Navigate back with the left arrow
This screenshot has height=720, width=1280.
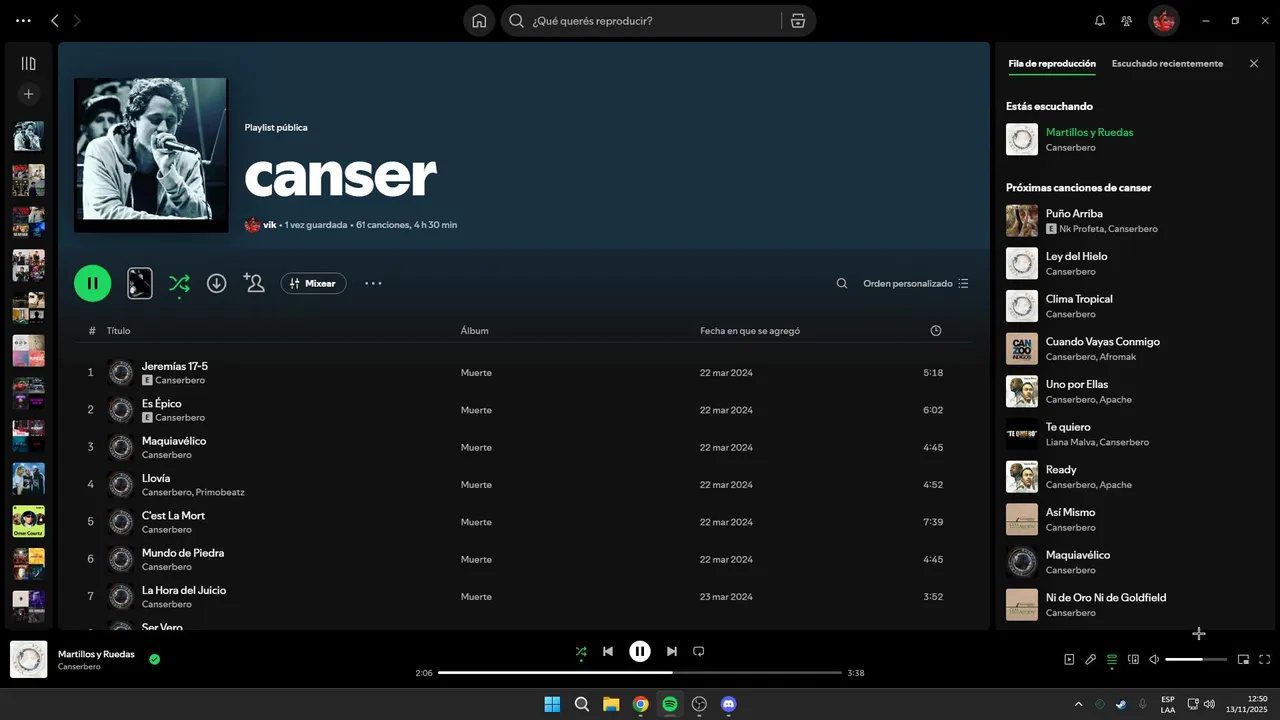tap(55, 21)
